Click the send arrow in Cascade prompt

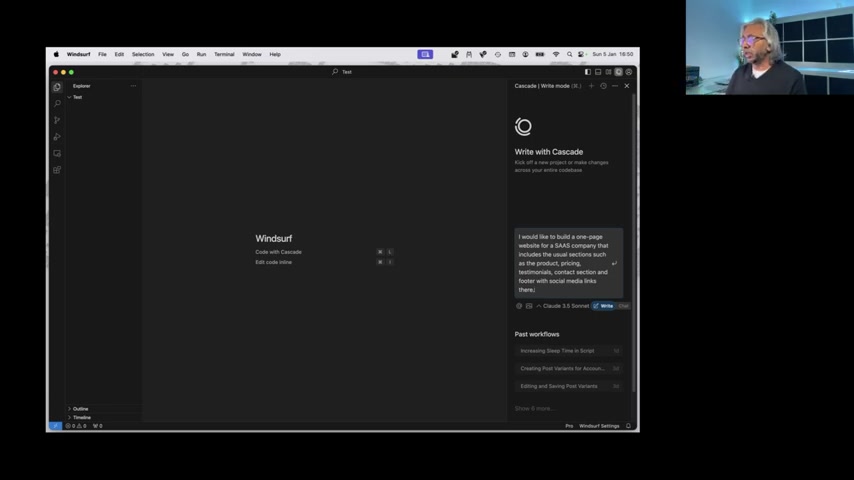(614, 263)
